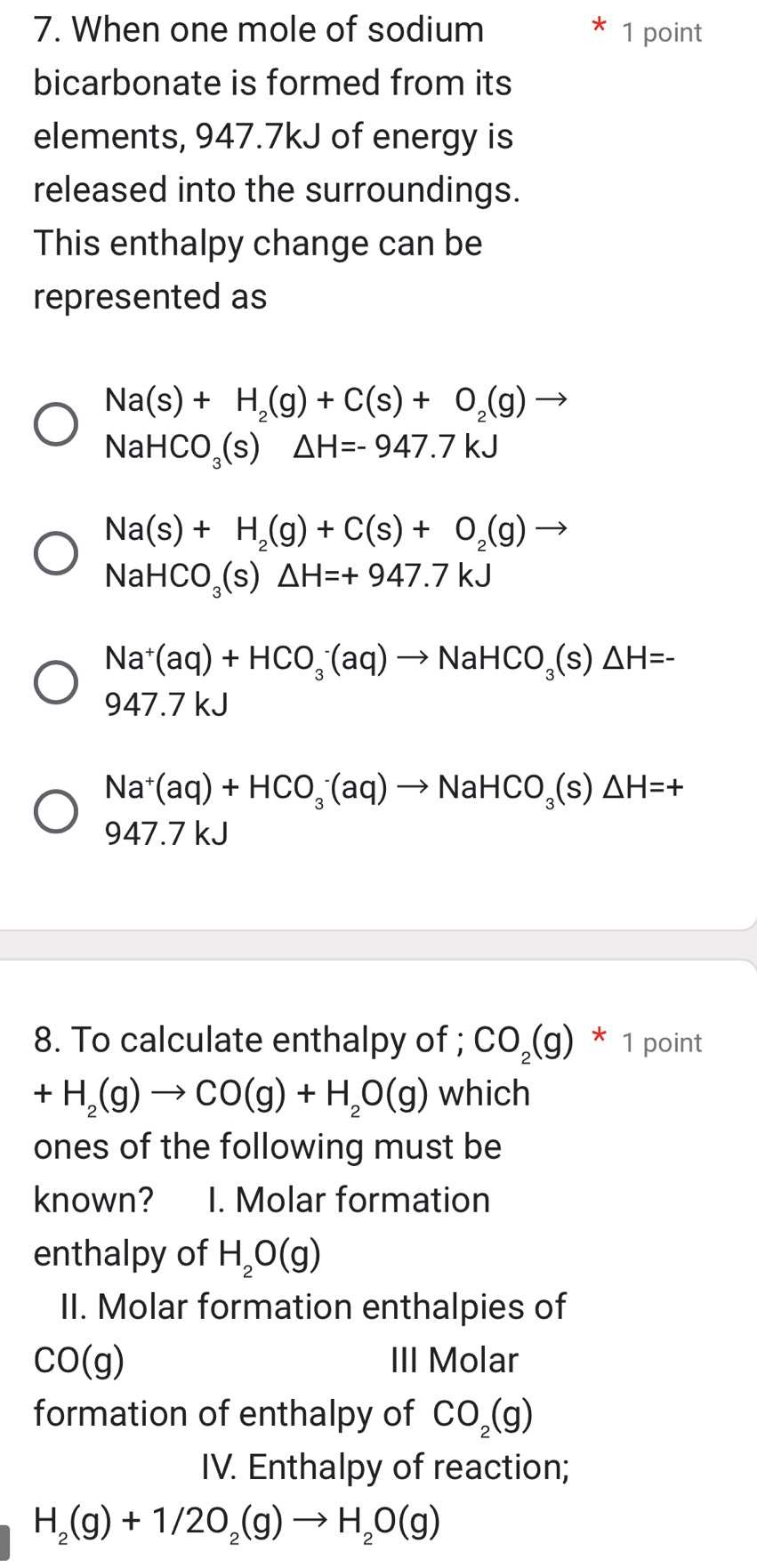
Task: Click statement 'I. Molar formation' text
Action: coord(348,1200)
